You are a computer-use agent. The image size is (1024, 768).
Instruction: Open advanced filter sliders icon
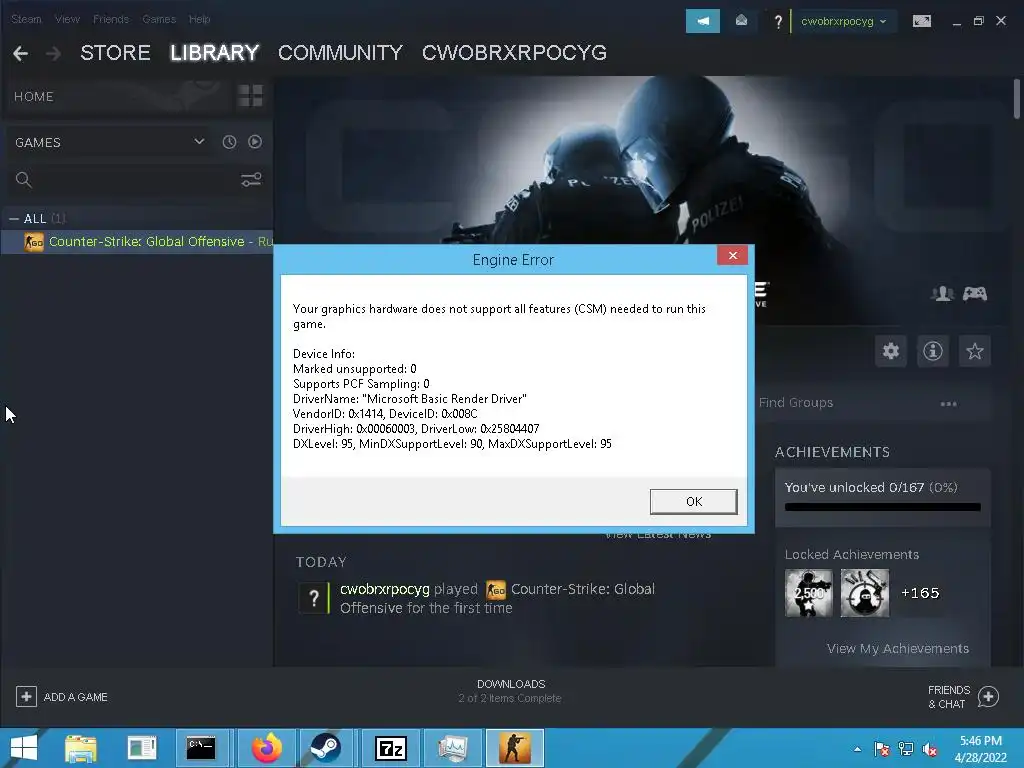coord(251,180)
